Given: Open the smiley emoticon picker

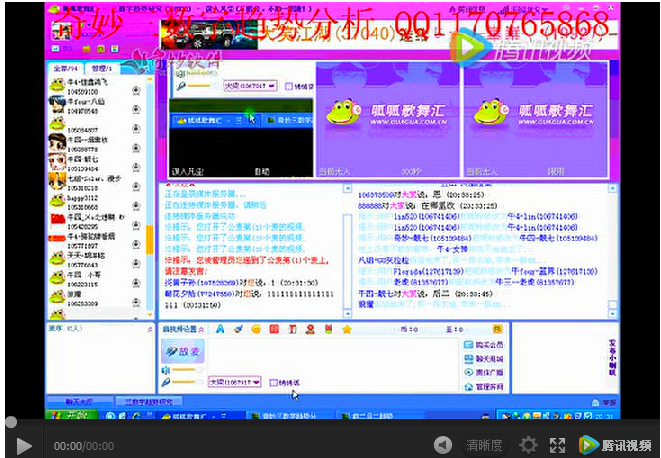Looking at the screenshot, I should (256, 328).
